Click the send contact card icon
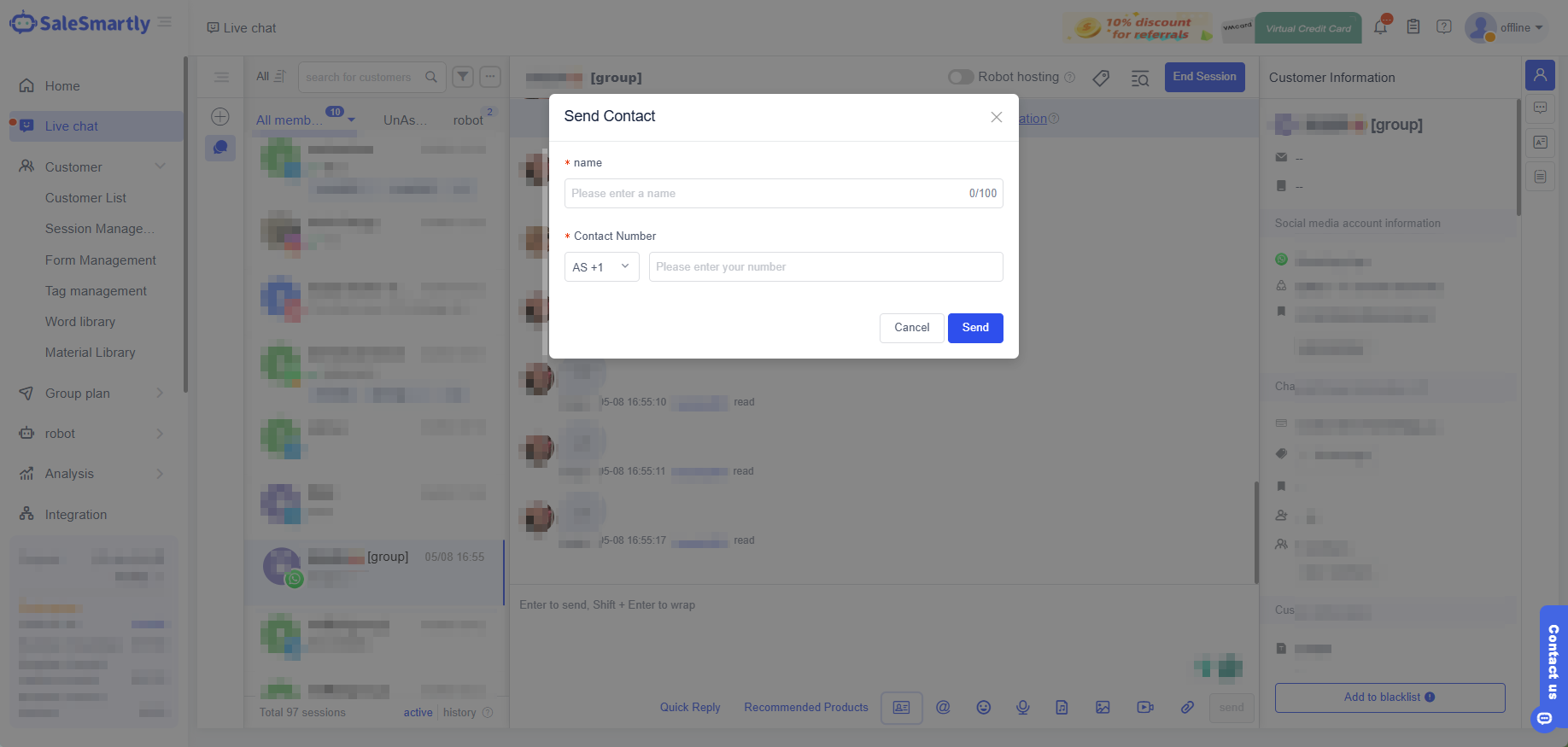The image size is (1568, 747). coord(901,708)
